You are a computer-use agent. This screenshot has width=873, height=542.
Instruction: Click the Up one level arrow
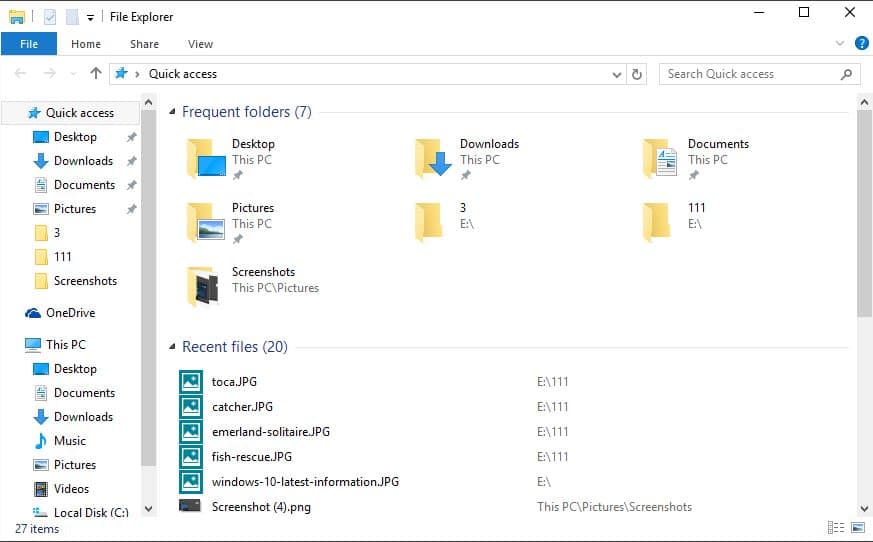pyautogui.click(x=96, y=73)
